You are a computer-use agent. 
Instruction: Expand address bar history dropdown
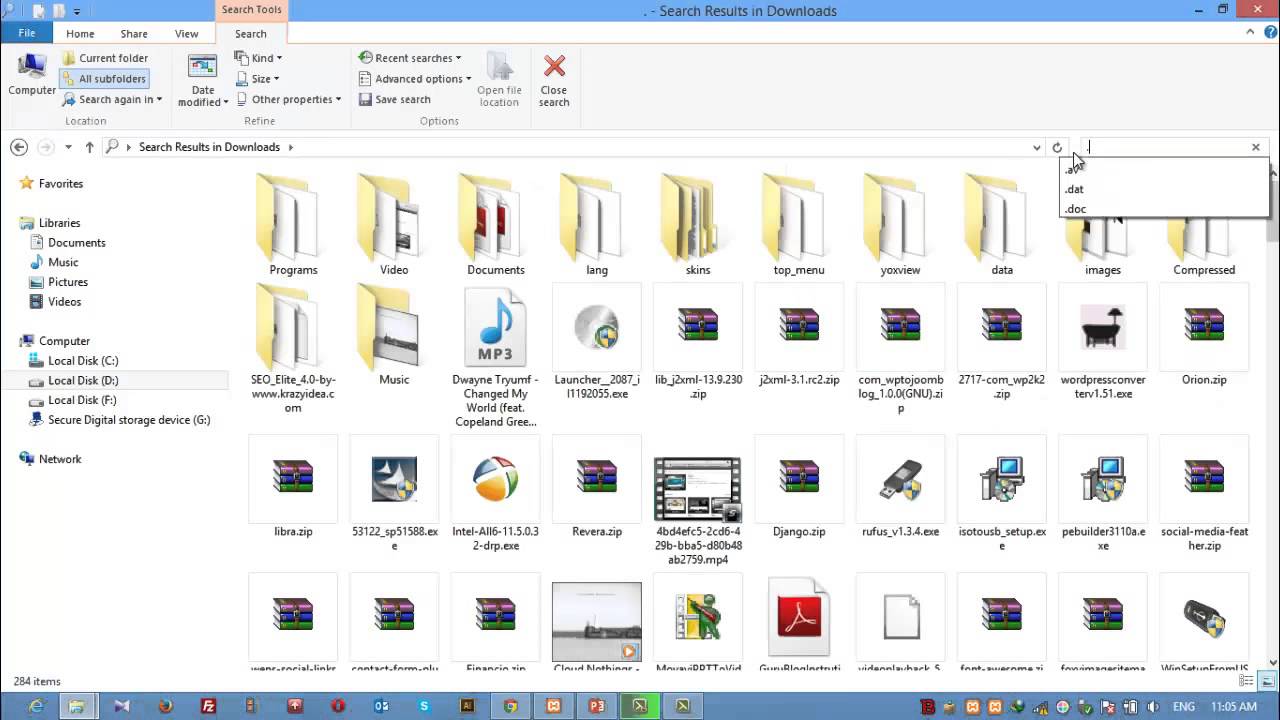1036,147
